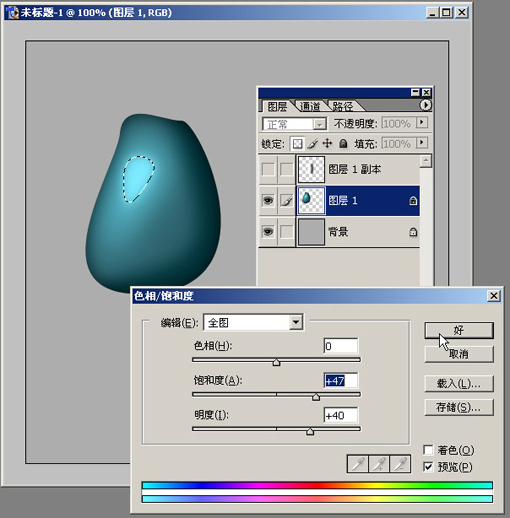
Task: Switch to the 图层 tab
Action: click(x=277, y=107)
